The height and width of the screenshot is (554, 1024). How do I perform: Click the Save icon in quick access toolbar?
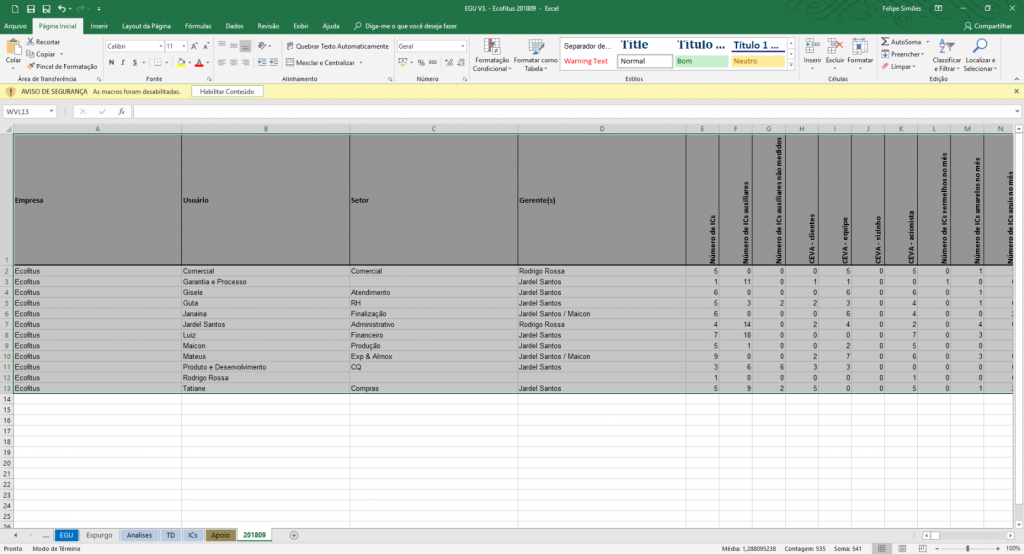pyautogui.click(x=31, y=8)
